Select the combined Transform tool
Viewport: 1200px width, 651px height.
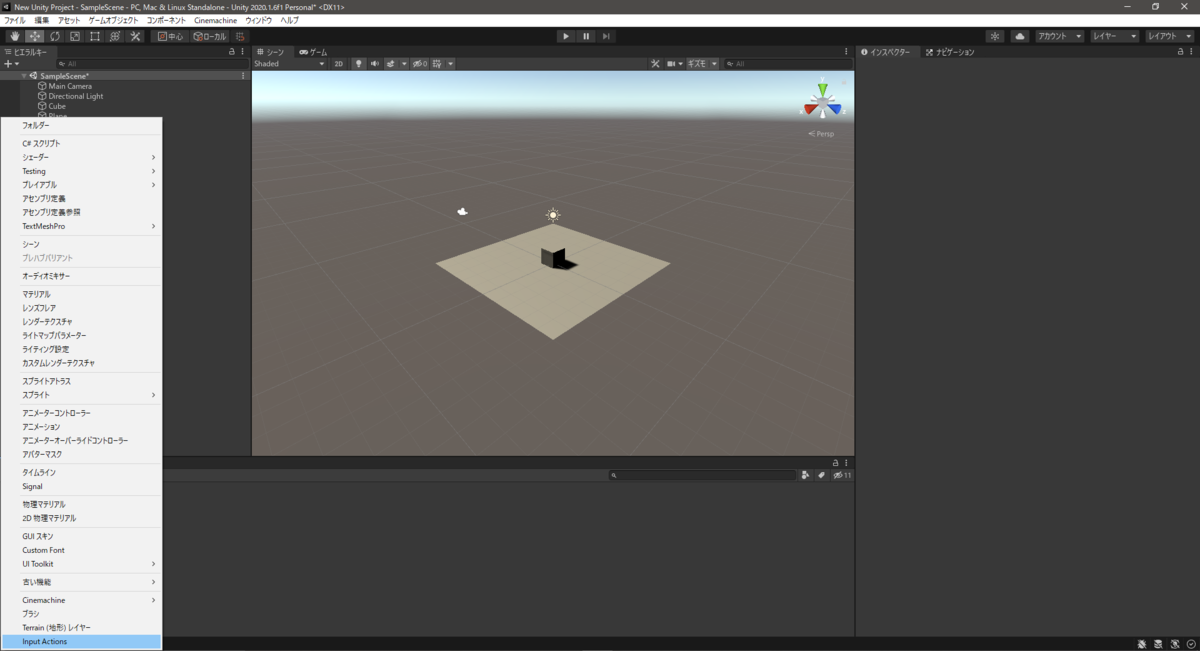tap(115, 36)
